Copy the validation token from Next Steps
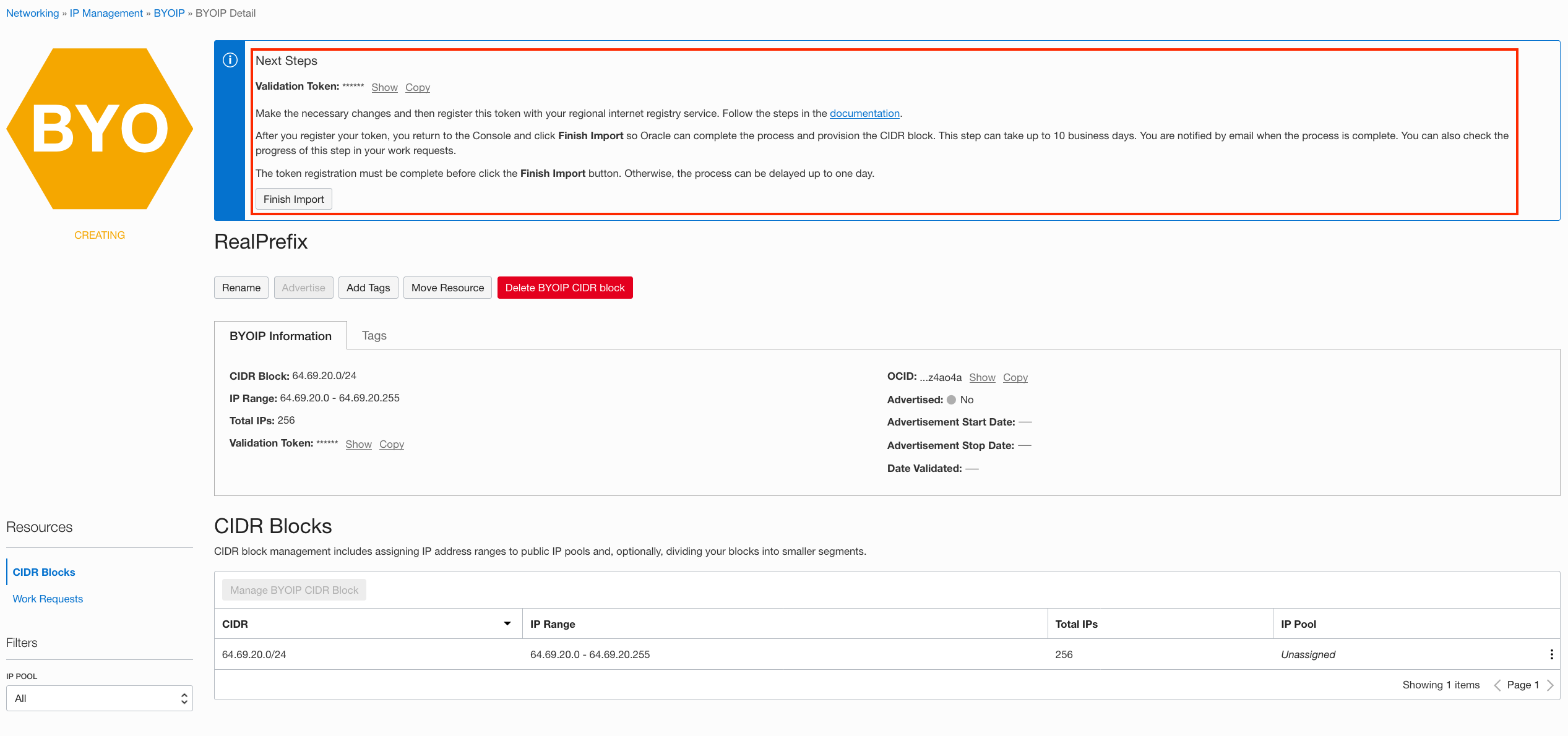The width and height of the screenshot is (1568, 736). (x=417, y=87)
